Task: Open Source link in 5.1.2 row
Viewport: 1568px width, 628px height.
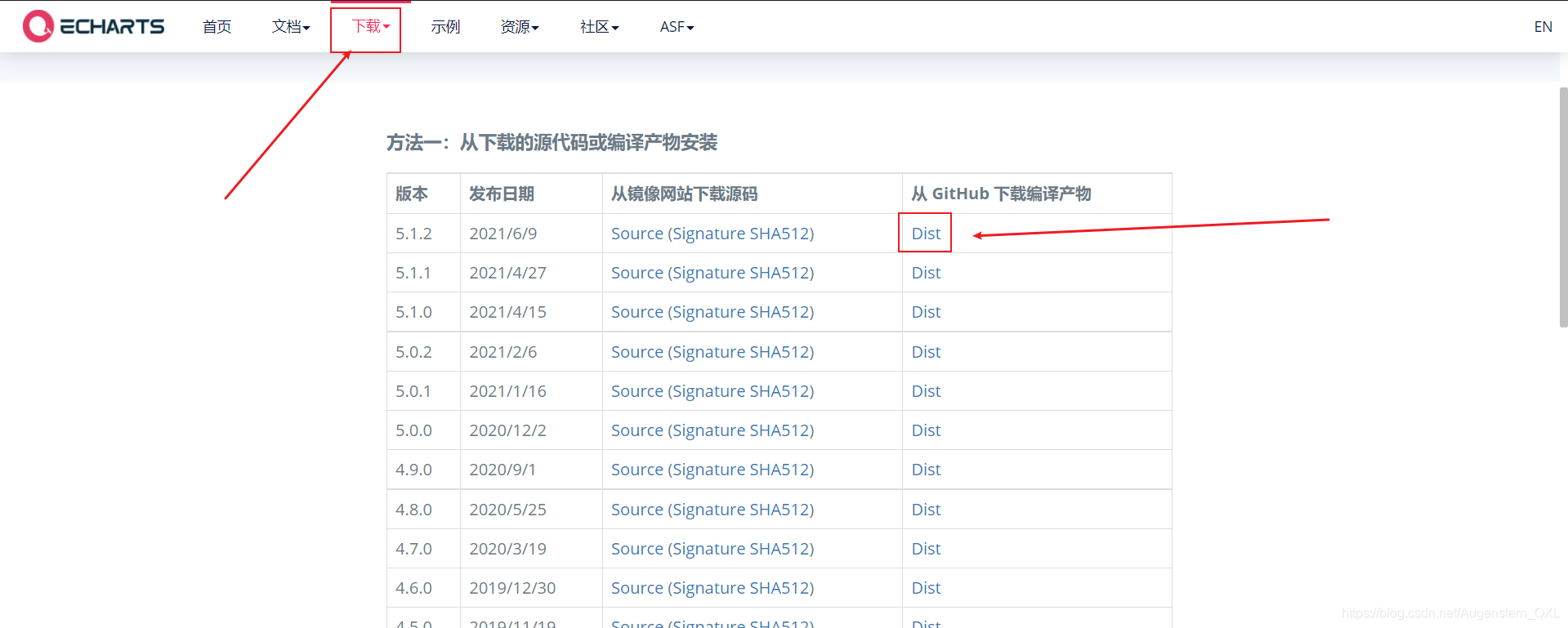Action: click(637, 234)
